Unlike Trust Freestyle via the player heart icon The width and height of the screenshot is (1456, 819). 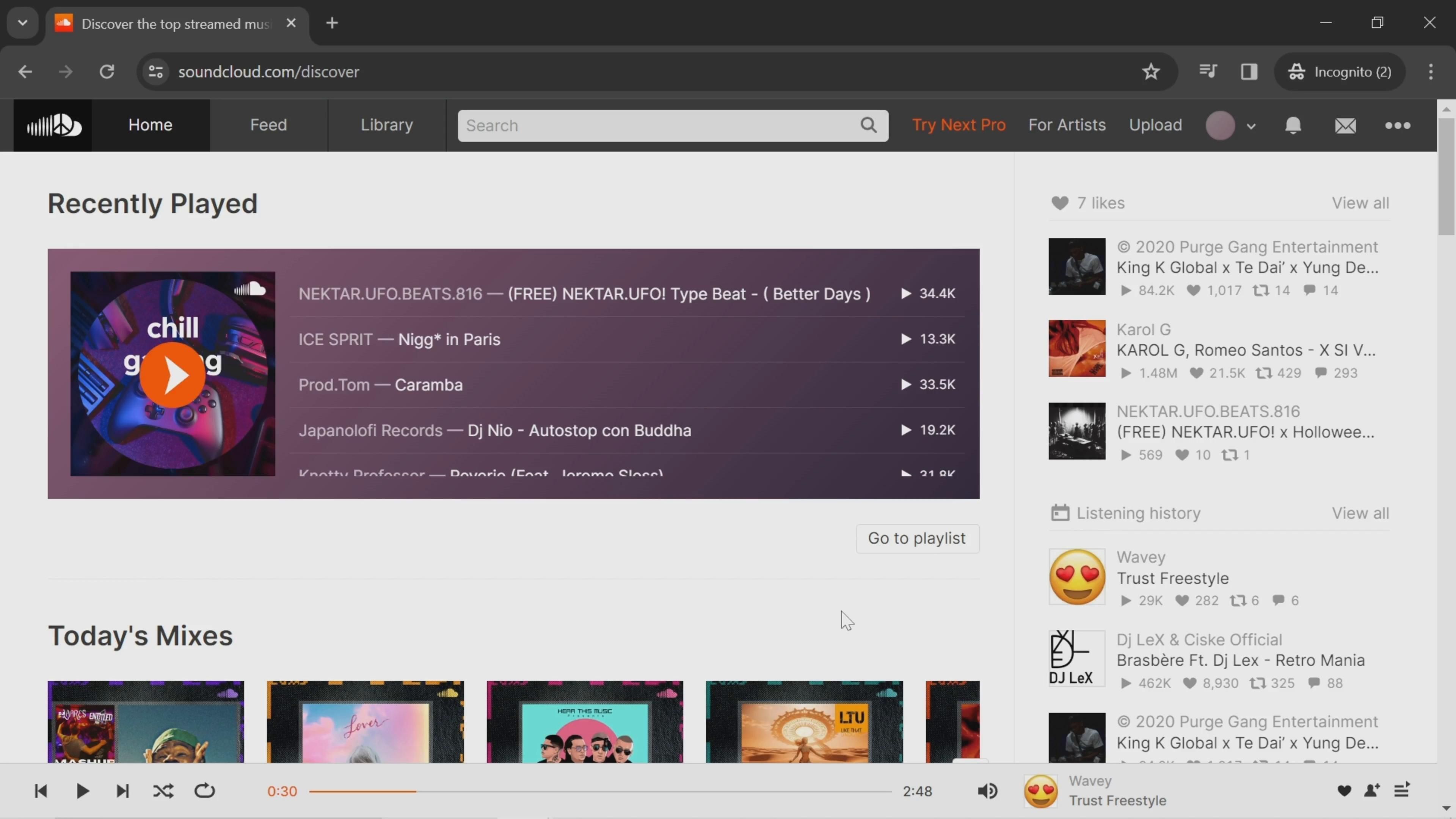pyautogui.click(x=1344, y=791)
